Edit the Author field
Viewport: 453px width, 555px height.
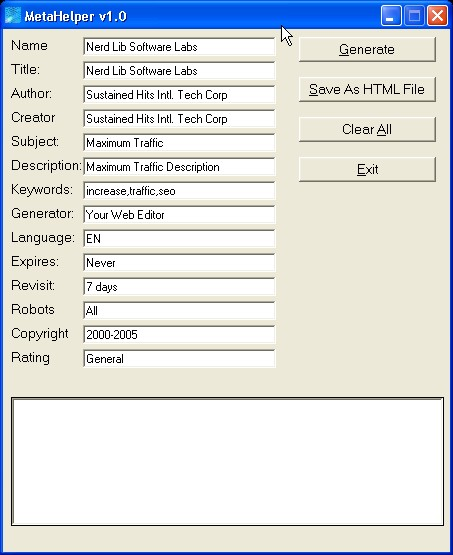click(x=179, y=95)
